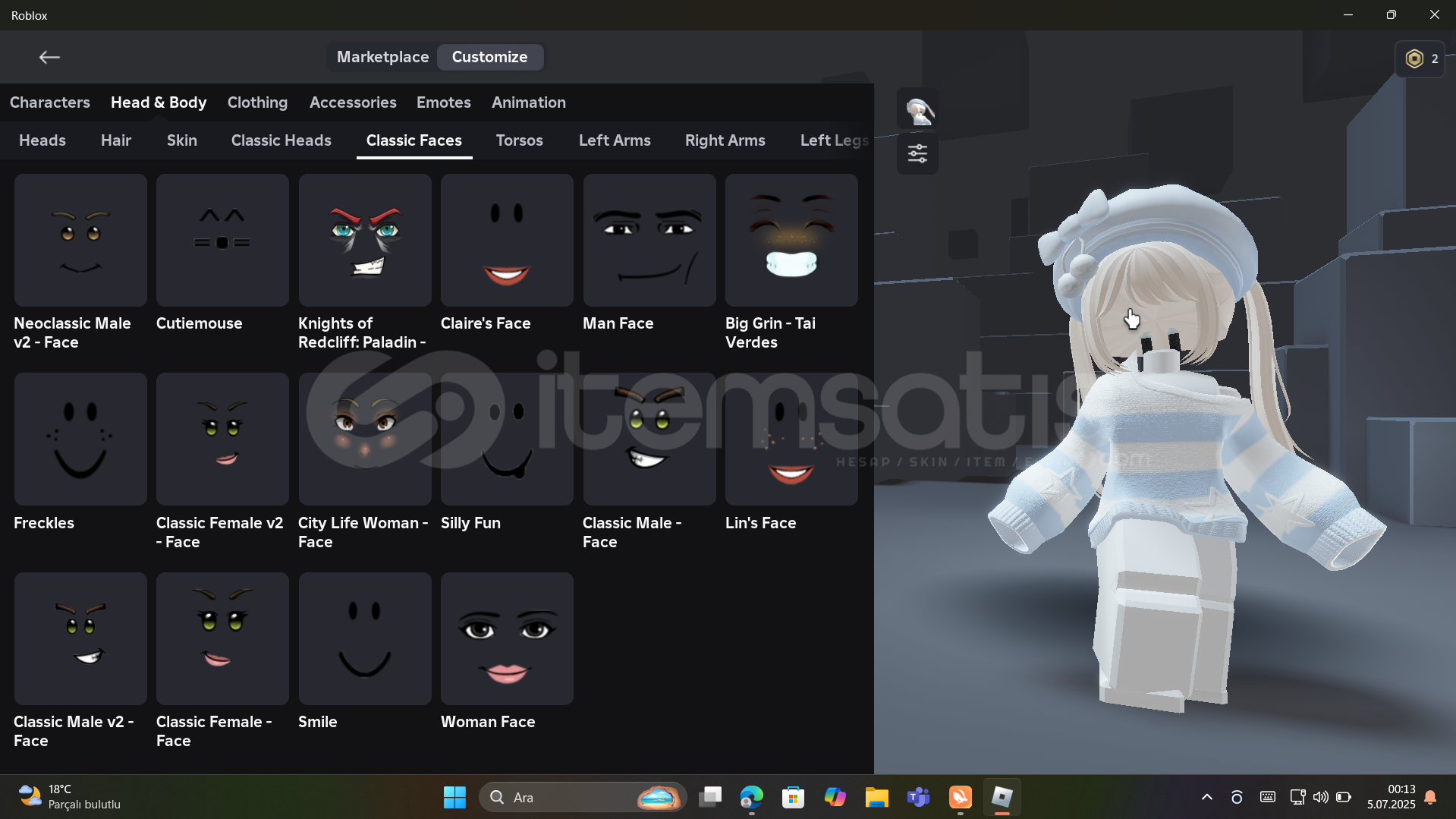Click the battery icon in the tray
The image size is (1456, 819).
pos(1344,797)
